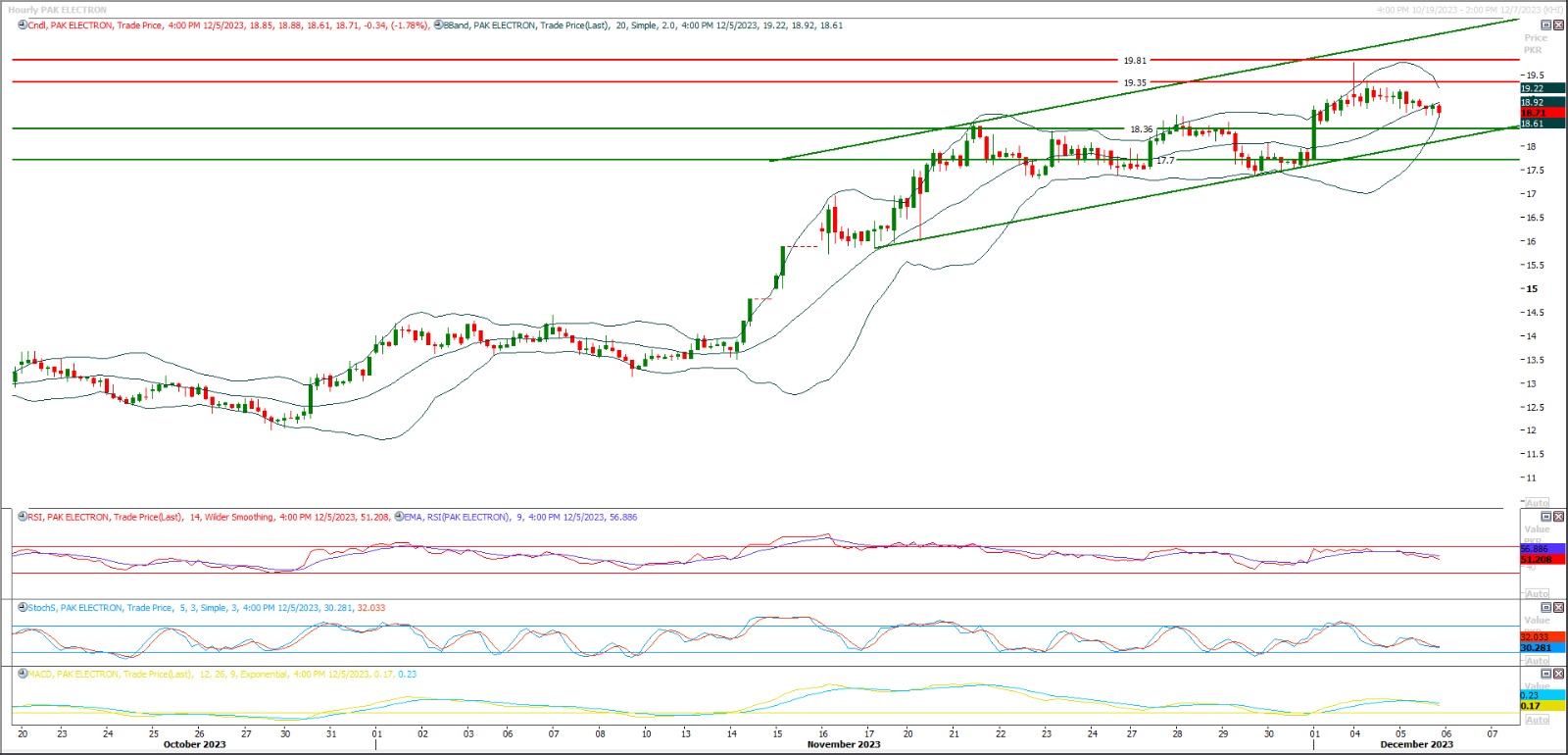The image size is (1568, 755).
Task: Click the chart date range header text
Action: (x=1469, y=10)
